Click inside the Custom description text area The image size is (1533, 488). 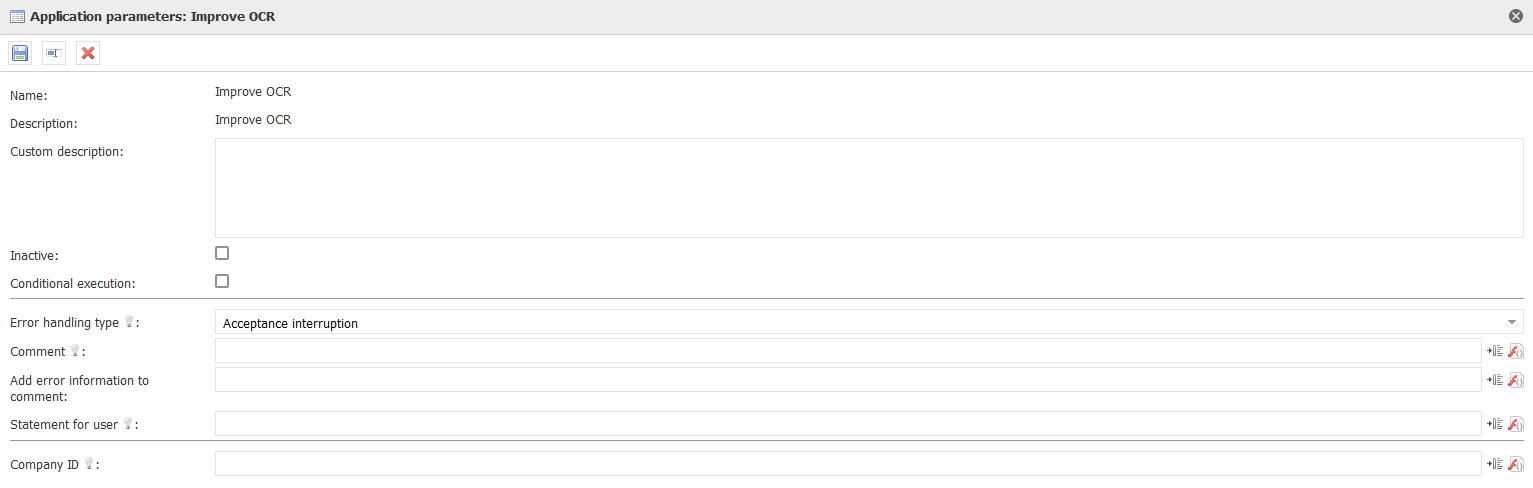[869, 188]
